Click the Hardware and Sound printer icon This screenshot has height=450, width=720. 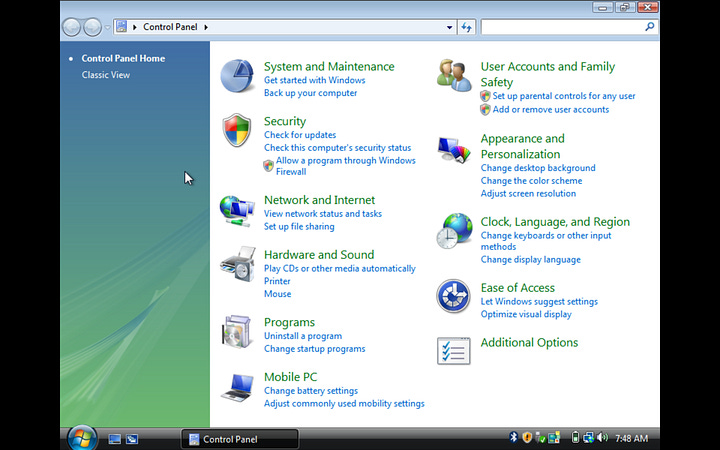click(237, 264)
